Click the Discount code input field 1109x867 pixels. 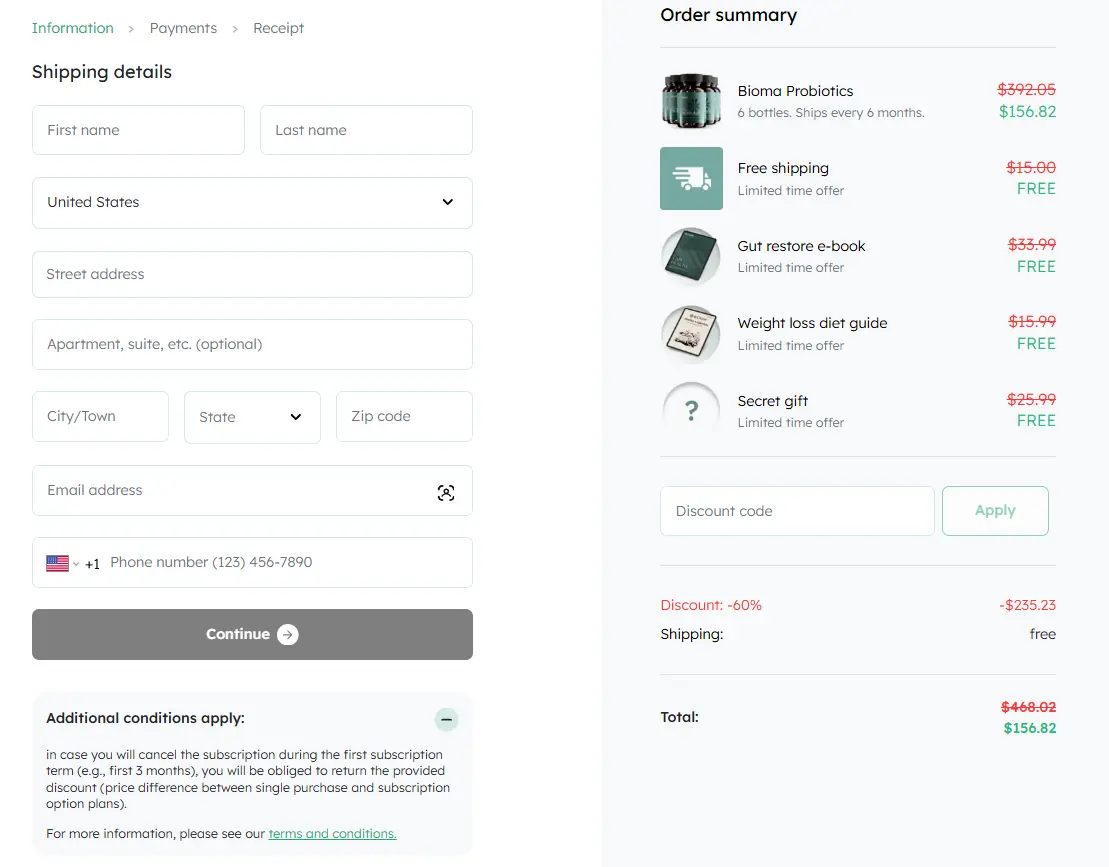click(x=797, y=510)
